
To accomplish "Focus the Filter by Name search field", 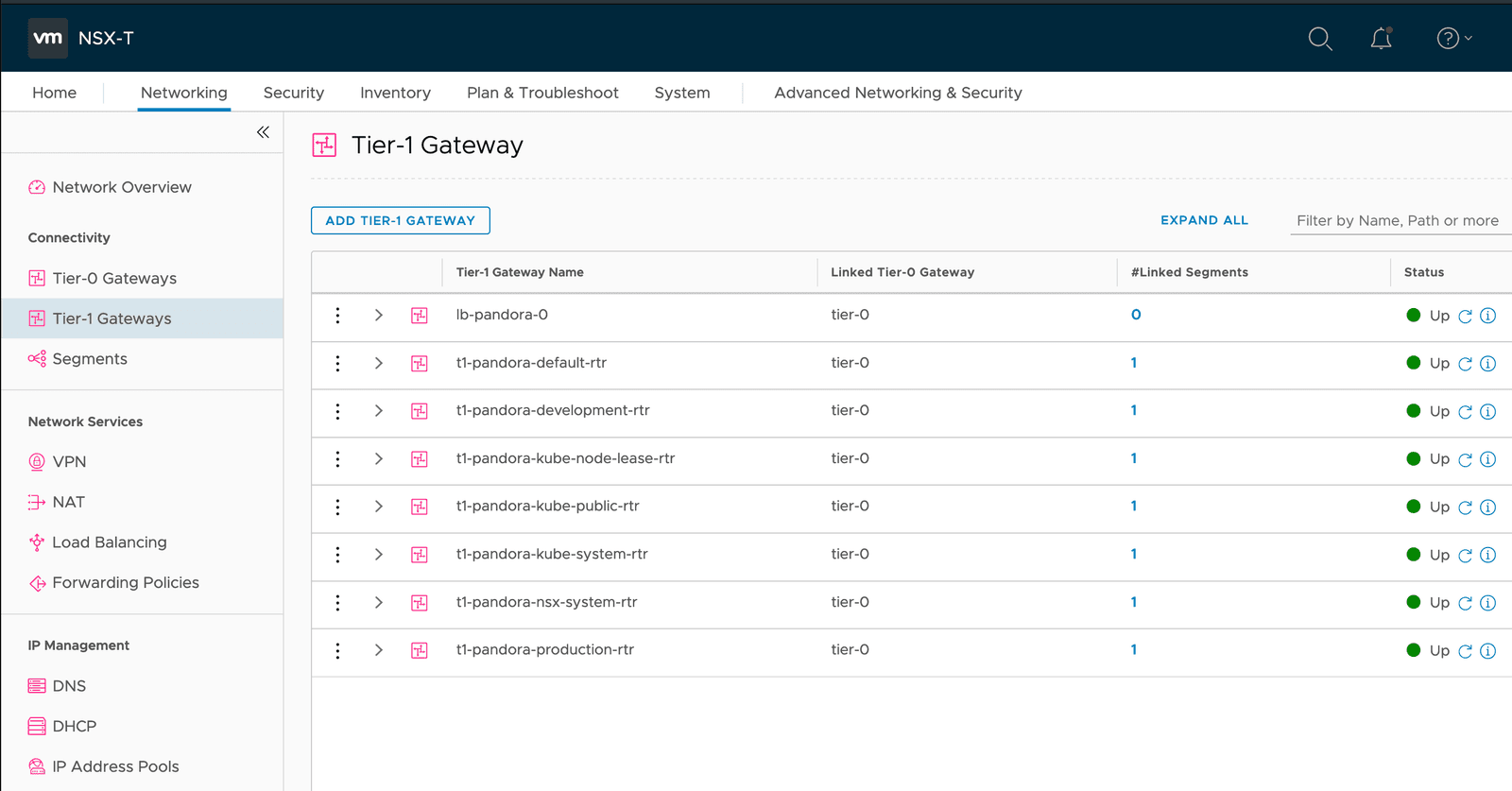I will pyautogui.click(x=1397, y=220).
